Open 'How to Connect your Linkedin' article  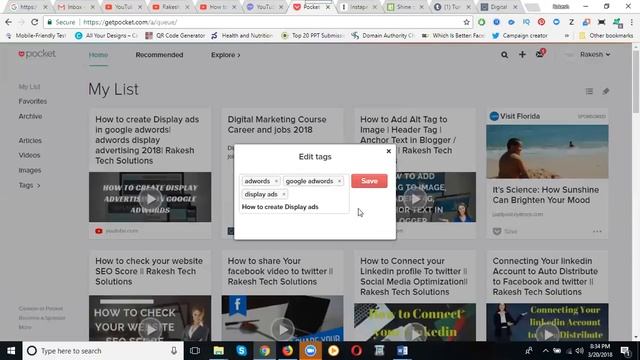[413, 276]
